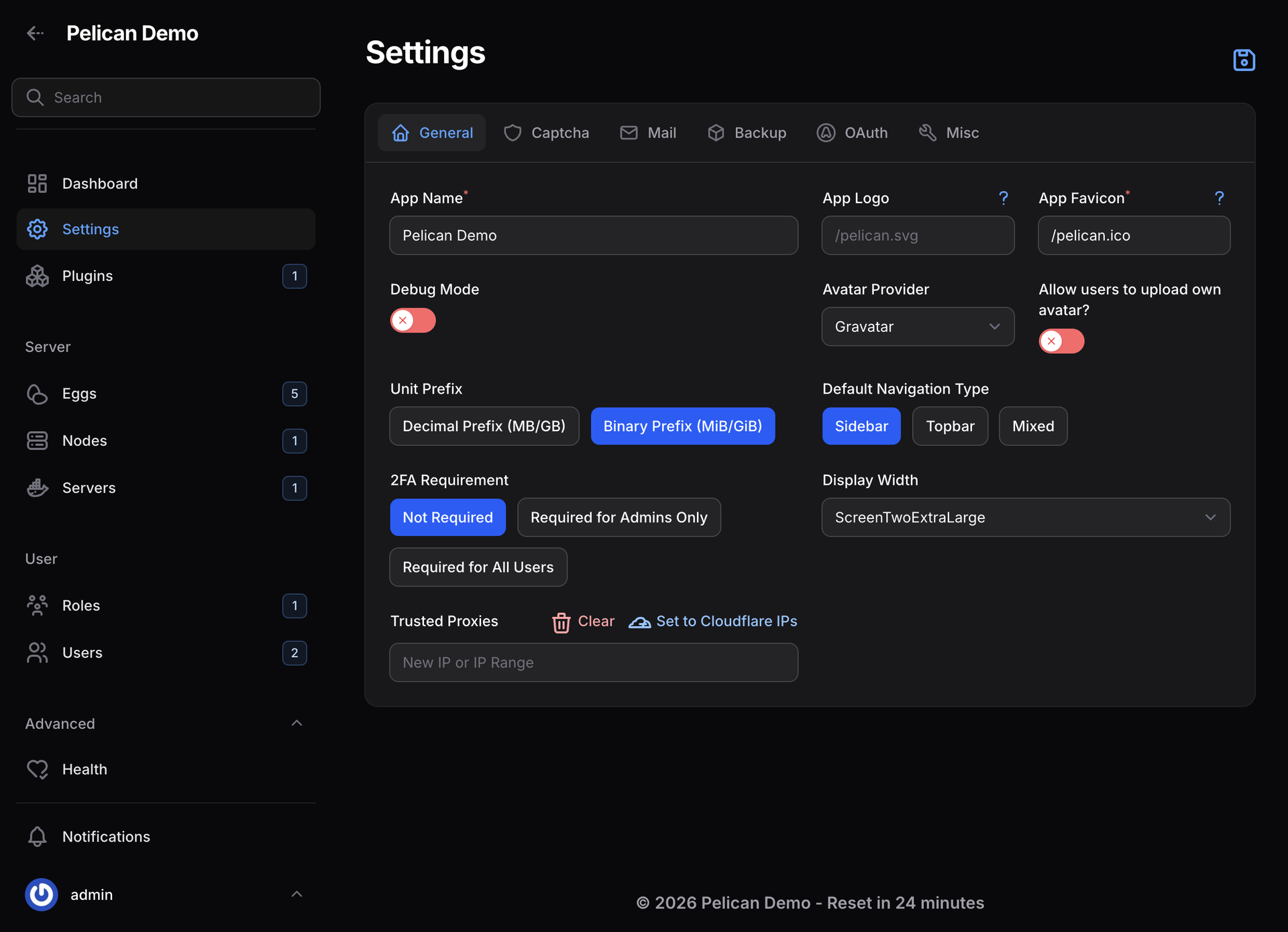Click the App Favicon input field
This screenshot has height=932, width=1288.
click(x=1134, y=235)
